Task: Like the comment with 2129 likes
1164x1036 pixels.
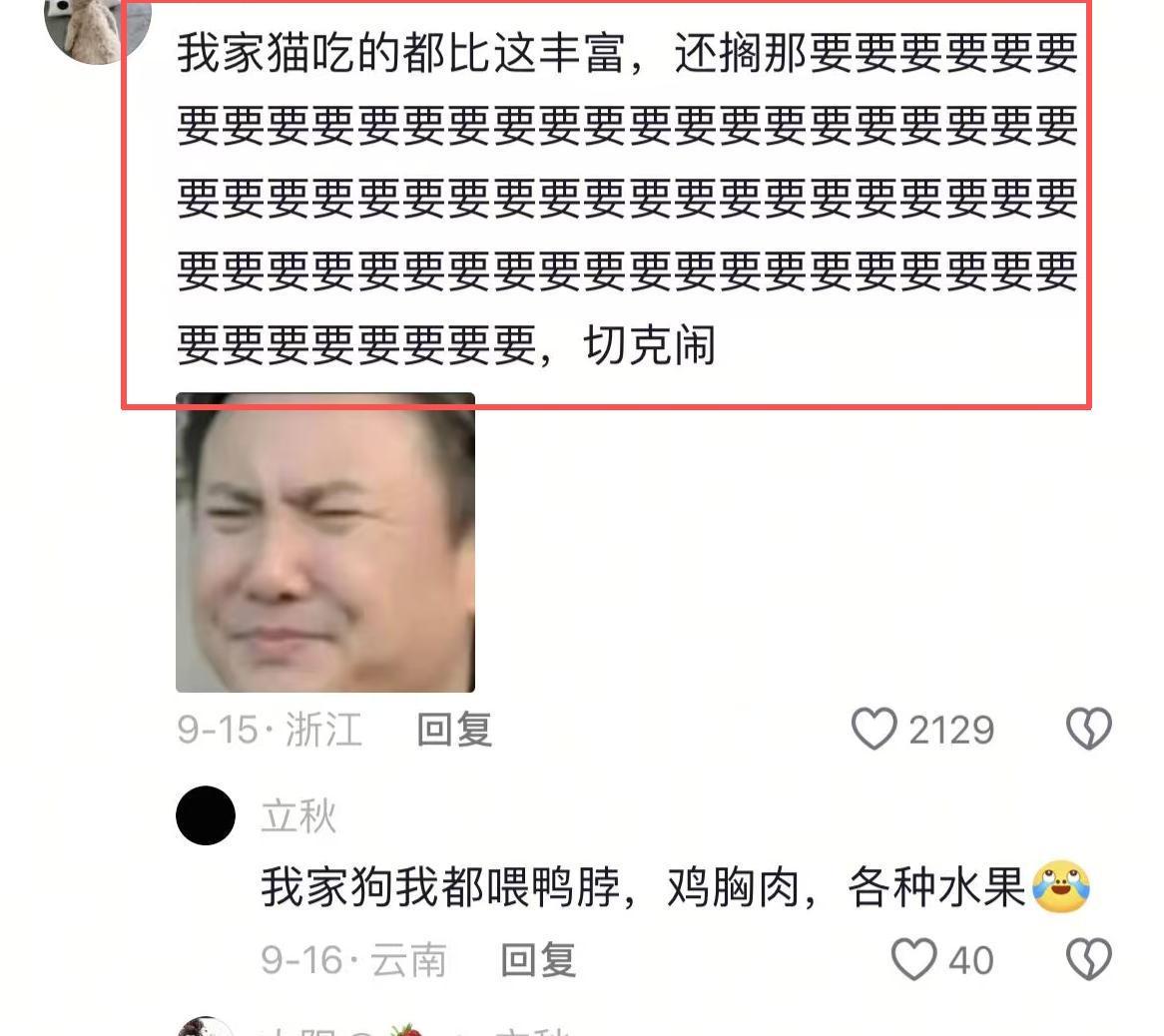Action: [x=874, y=729]
